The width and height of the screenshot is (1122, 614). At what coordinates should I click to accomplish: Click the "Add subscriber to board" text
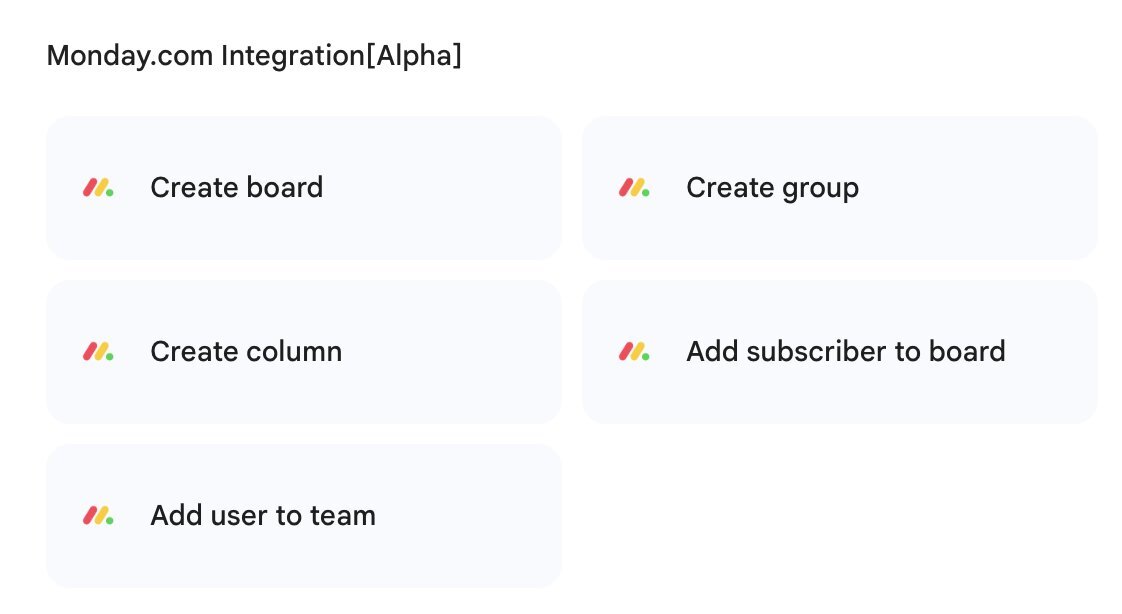pos(845,352)
